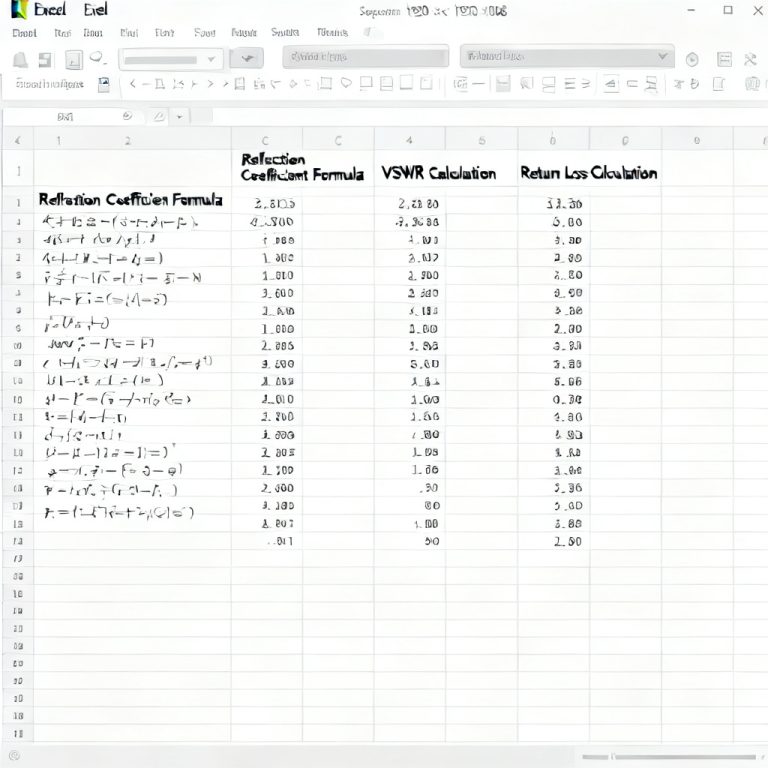Click the crossed tools icon at toolbar end
Image resolution: width=768 pixels, height=768 pixels.
point(750,60)
